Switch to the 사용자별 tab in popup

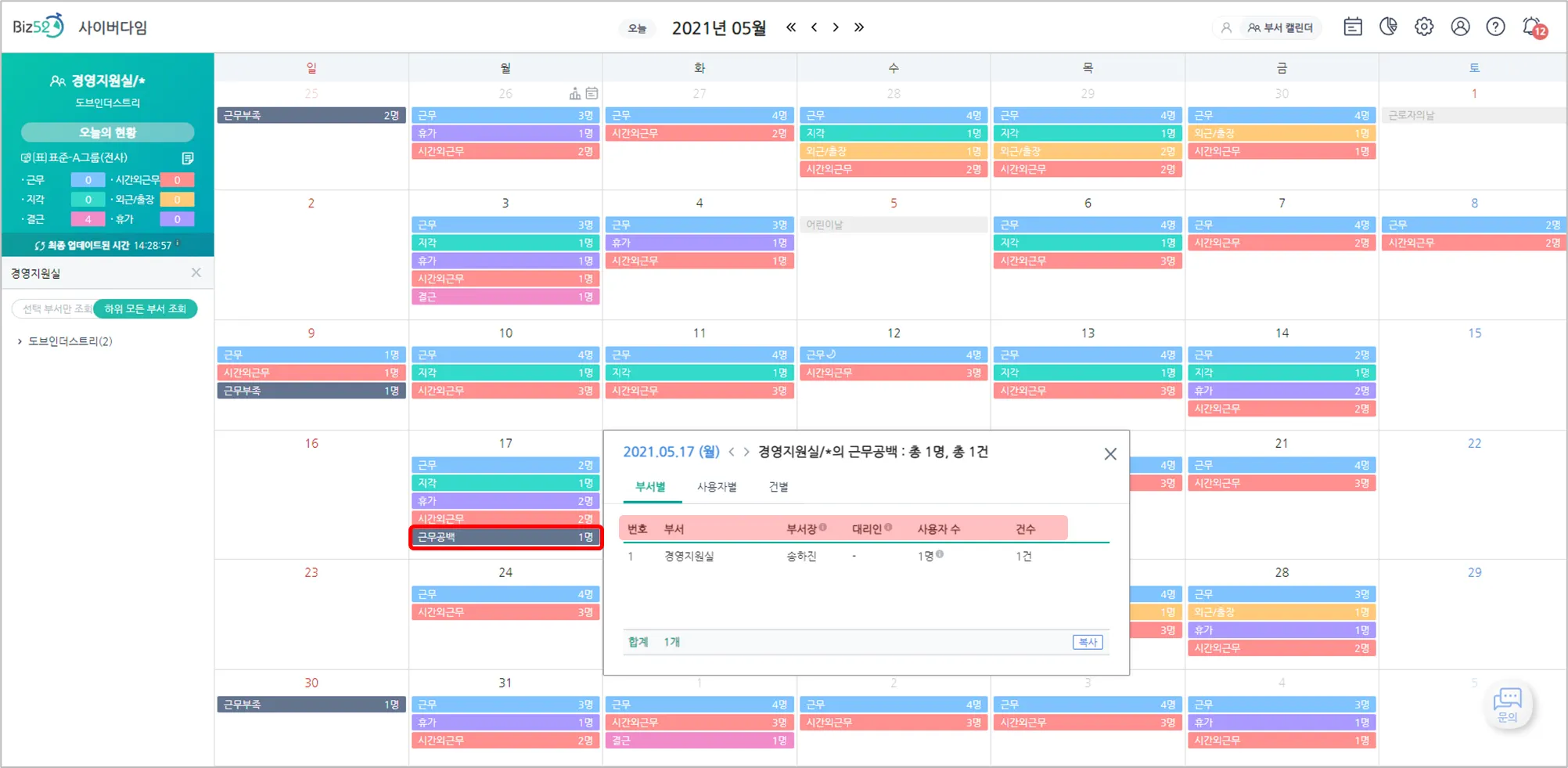717,487
